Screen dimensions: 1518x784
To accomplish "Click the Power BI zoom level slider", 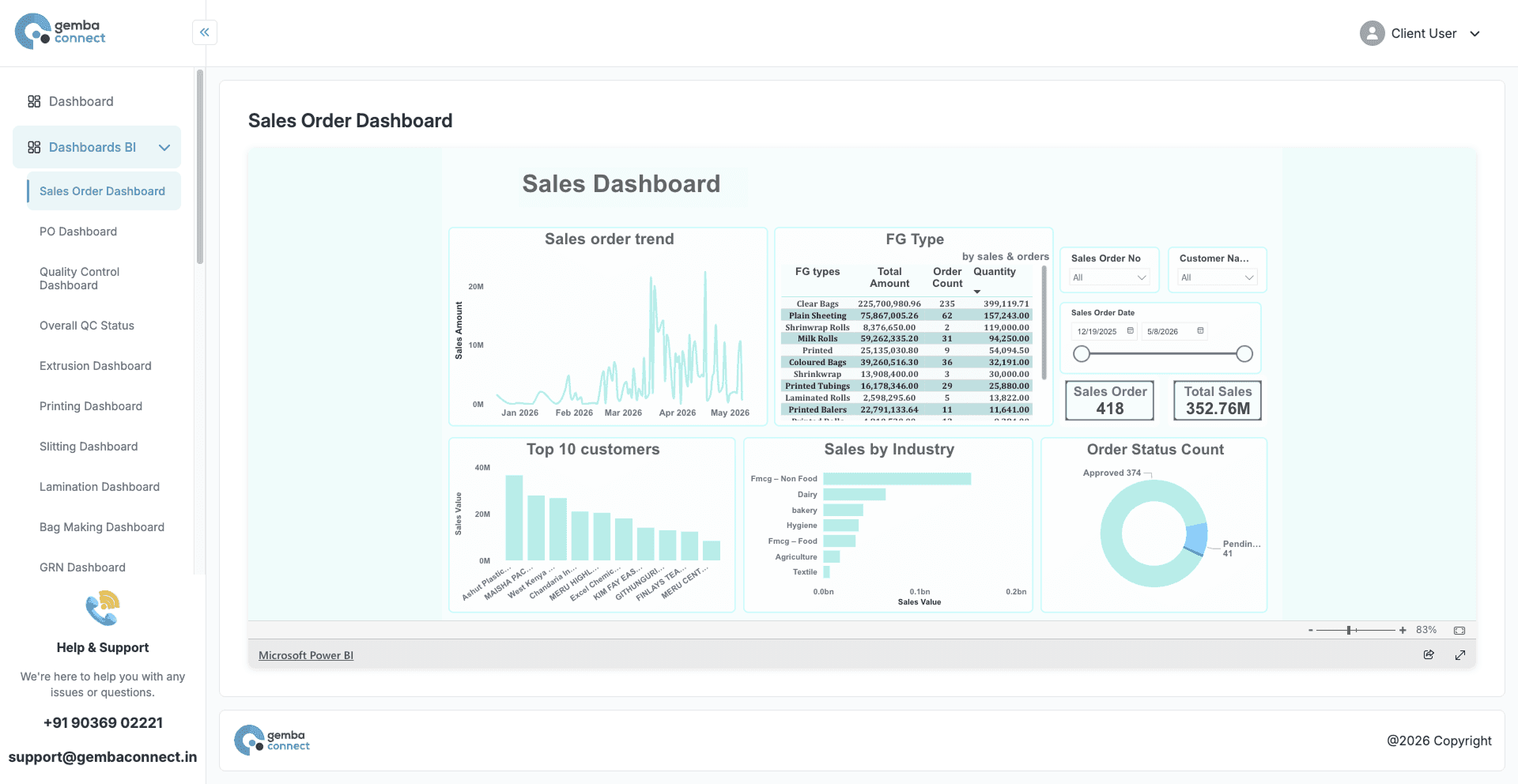I will [1356, 630].
